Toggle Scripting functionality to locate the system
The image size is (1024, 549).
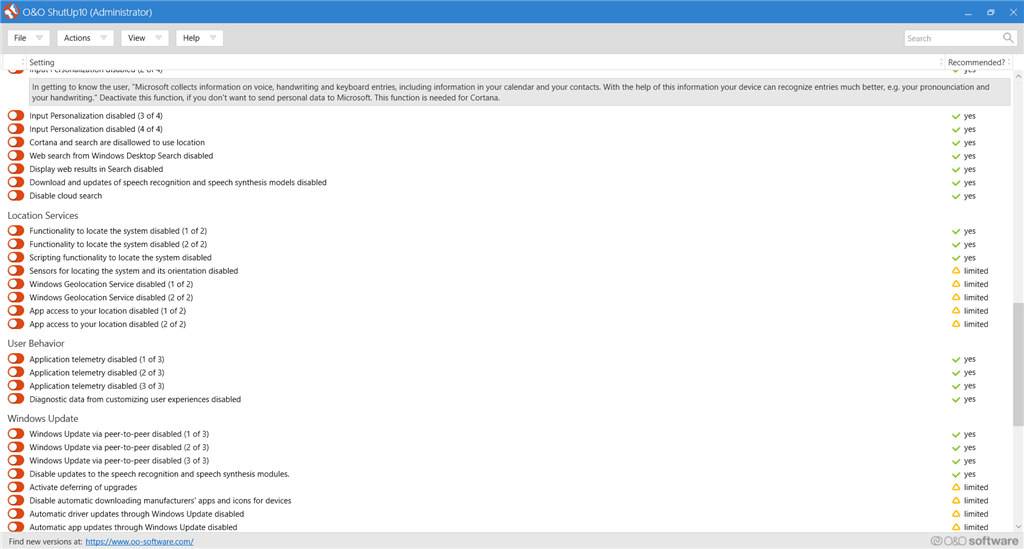[x=16, y=257]
